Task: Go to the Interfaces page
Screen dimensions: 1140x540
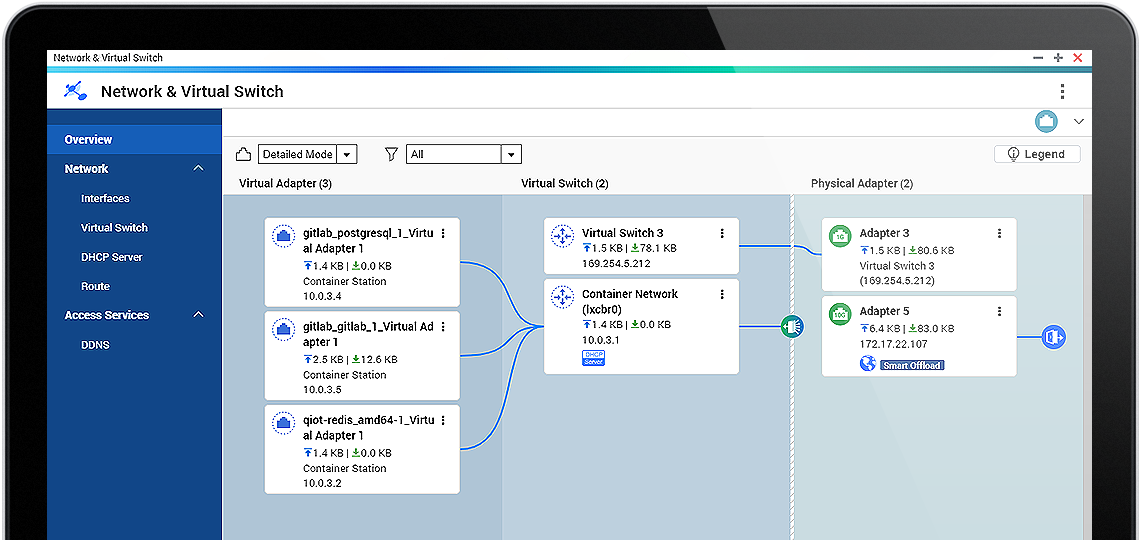Action: pos(105,199)
